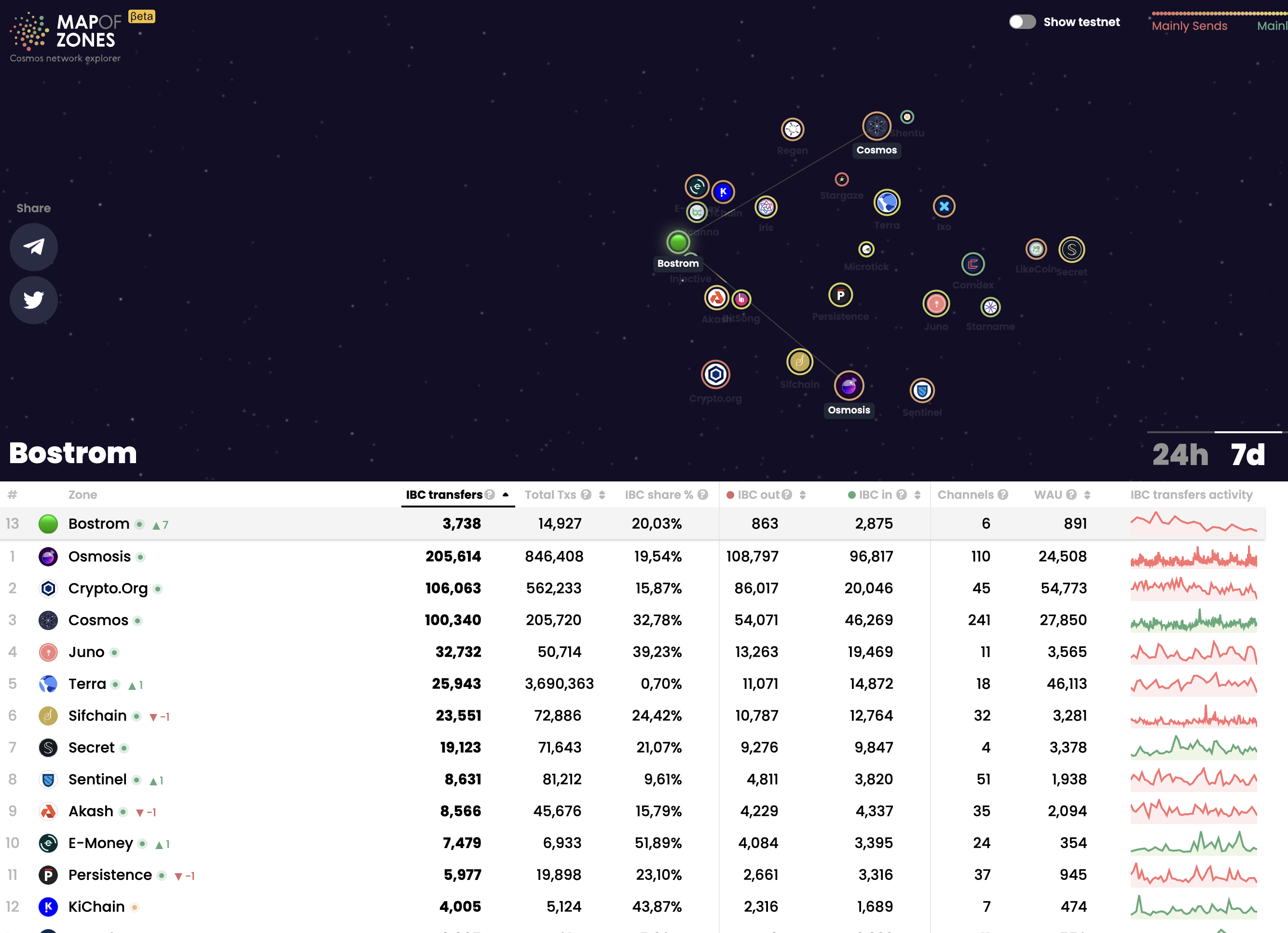
Task: Select the Crypto.org node on map
Action: [x=715, y=375]
